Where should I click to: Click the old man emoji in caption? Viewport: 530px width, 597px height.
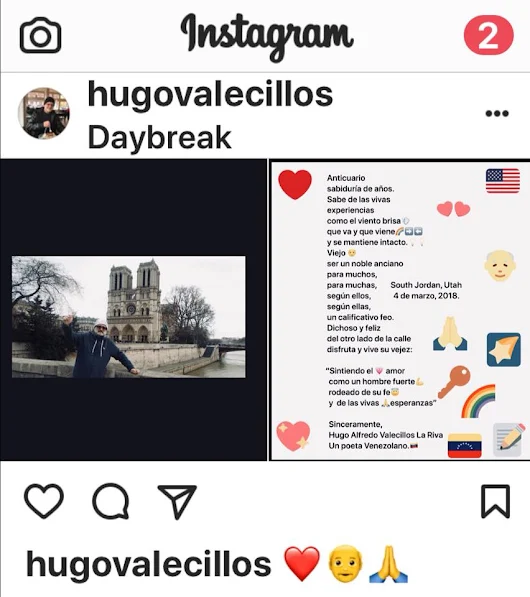click(x=345, y=564)
